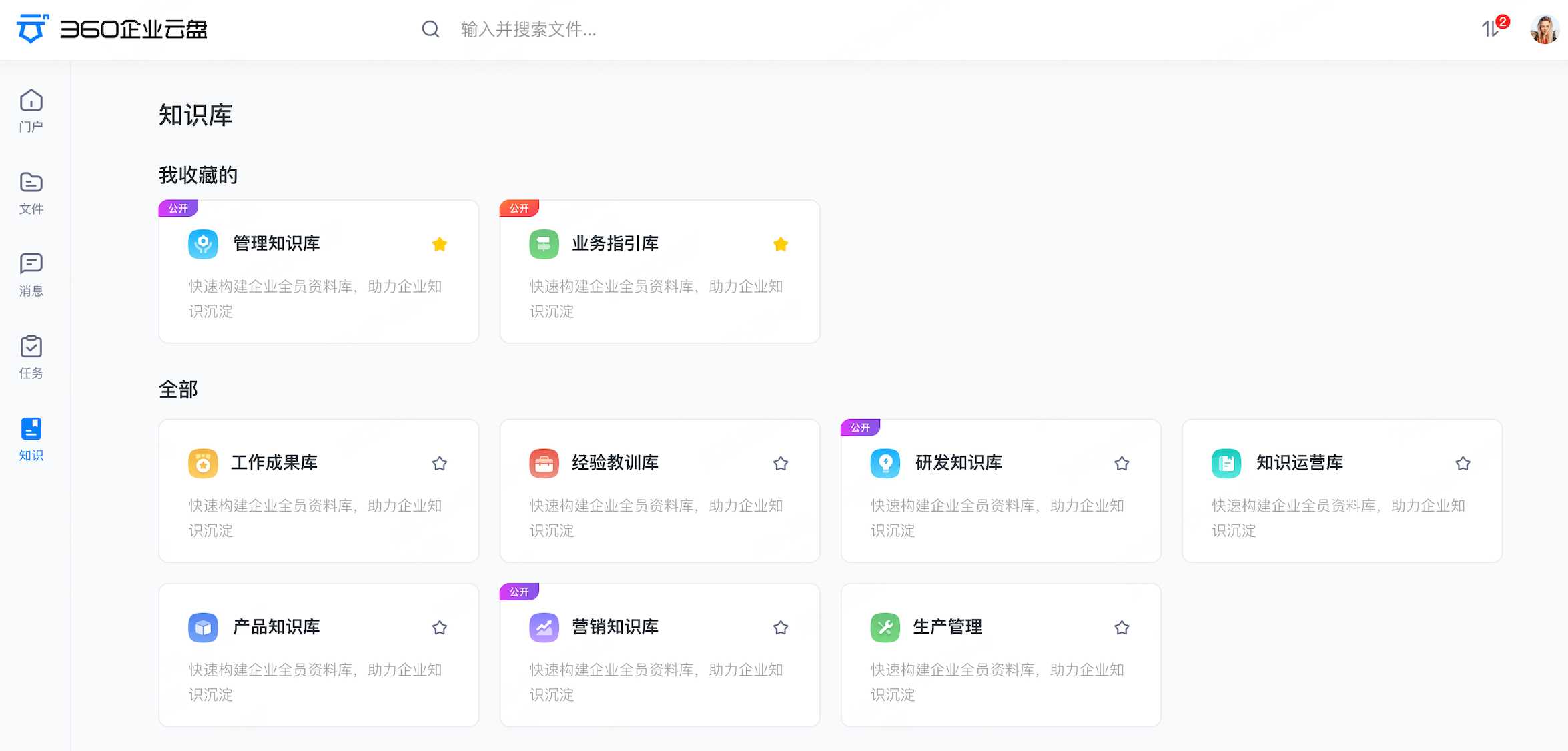Click the 知识运营库 teal document icon

coord(1226,463)
